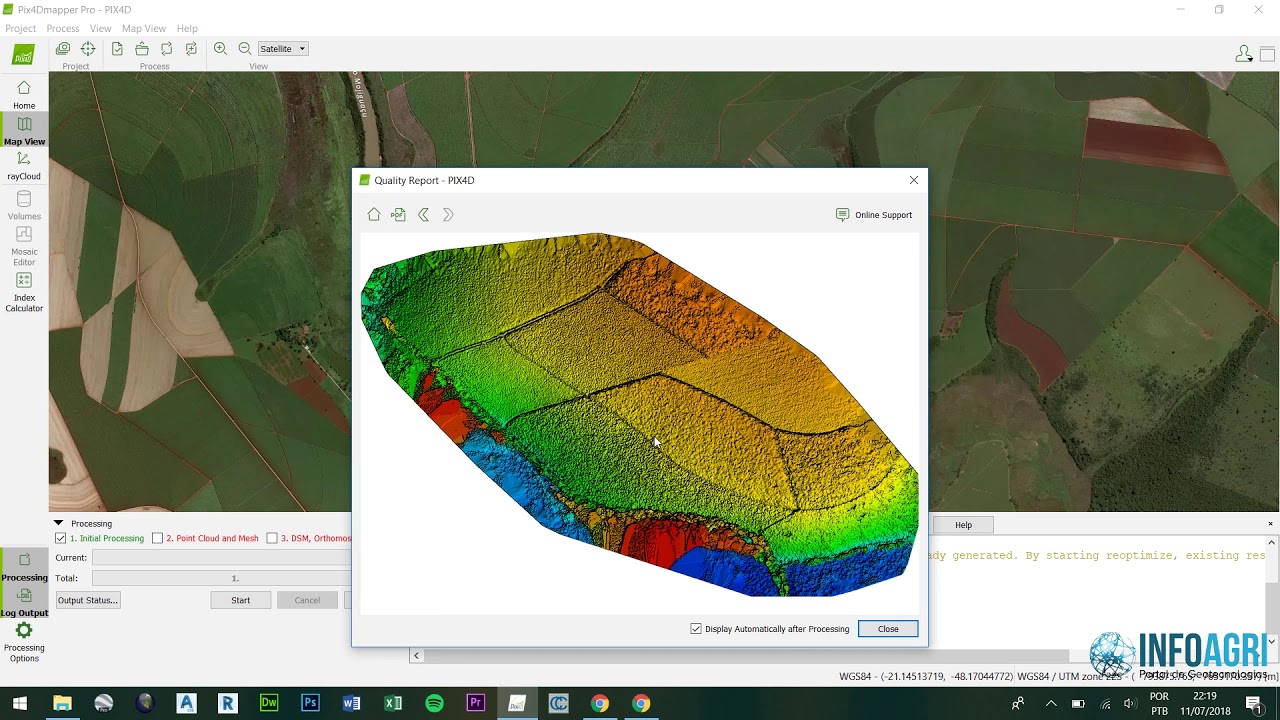Uncheck 1. Initial Processing checkbox
Image resolution: width=1280 pixels, height=720 pixels.
pos(61,538)
